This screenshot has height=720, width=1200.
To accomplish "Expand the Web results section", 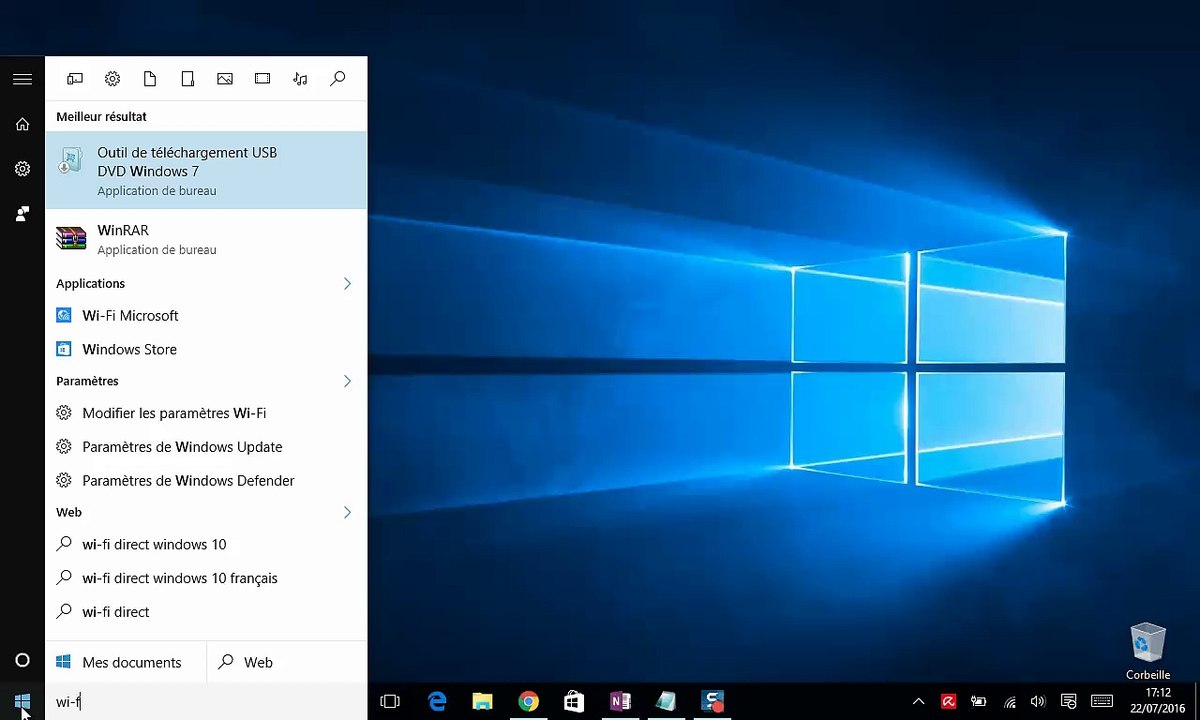I will point(347,512).
